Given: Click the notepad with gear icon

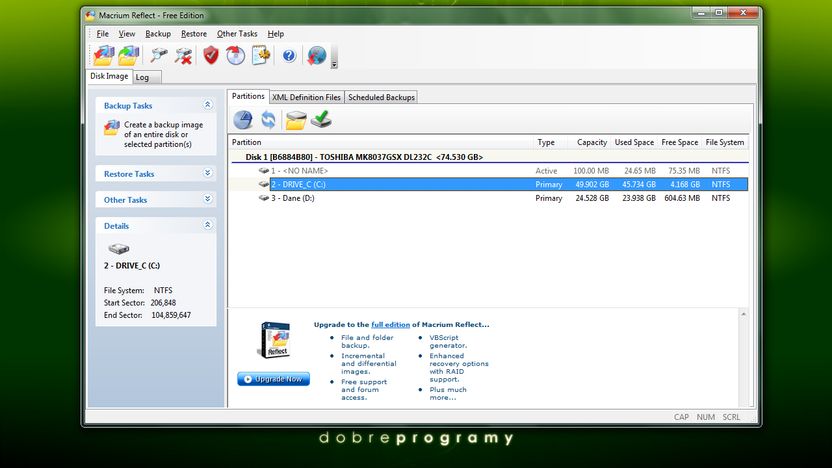Looking at the screenshot, I should click(x=261, y=55).
